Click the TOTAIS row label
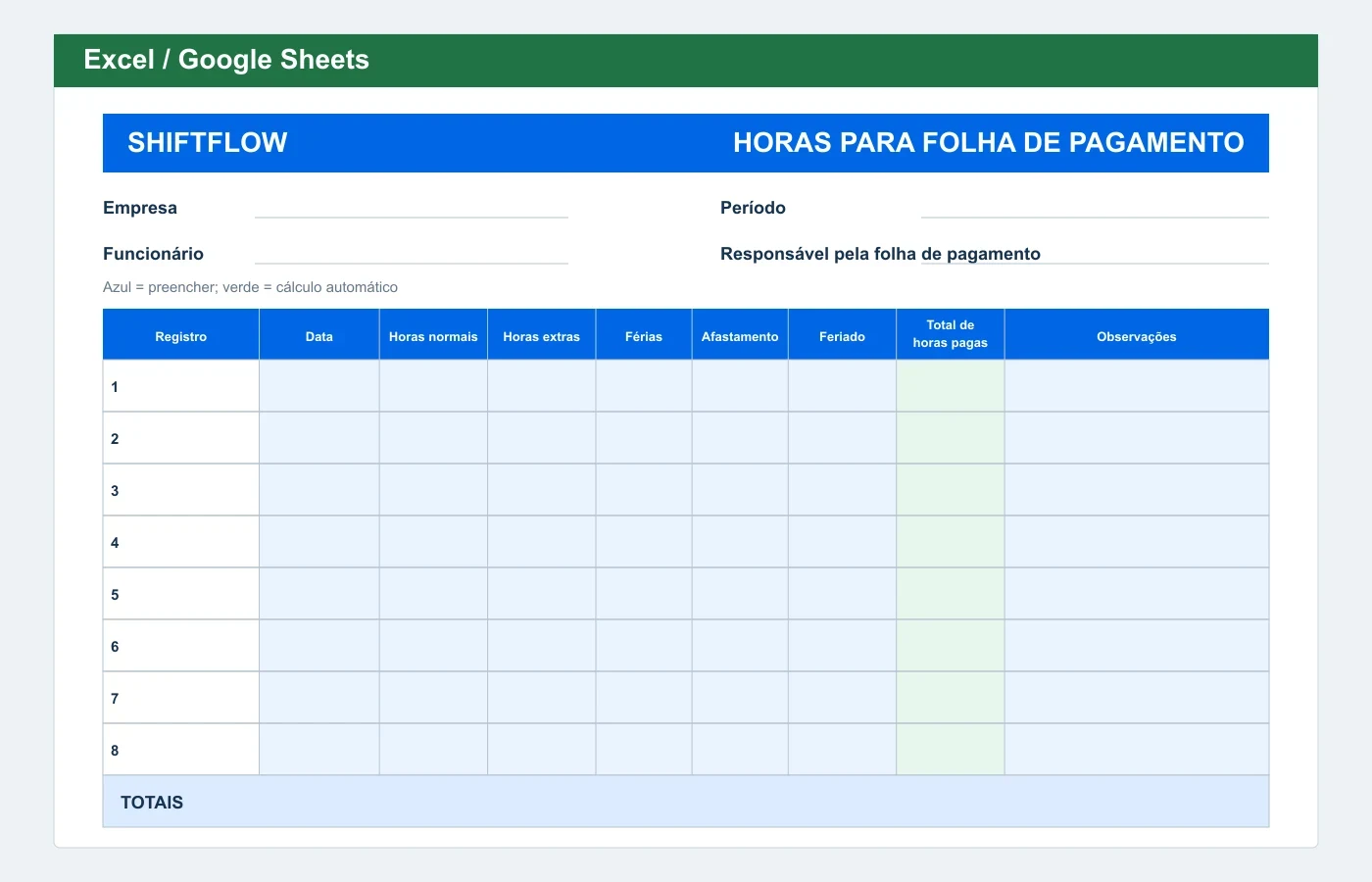1372x882 pixels. pyautogui.click(x=152, y=803)
